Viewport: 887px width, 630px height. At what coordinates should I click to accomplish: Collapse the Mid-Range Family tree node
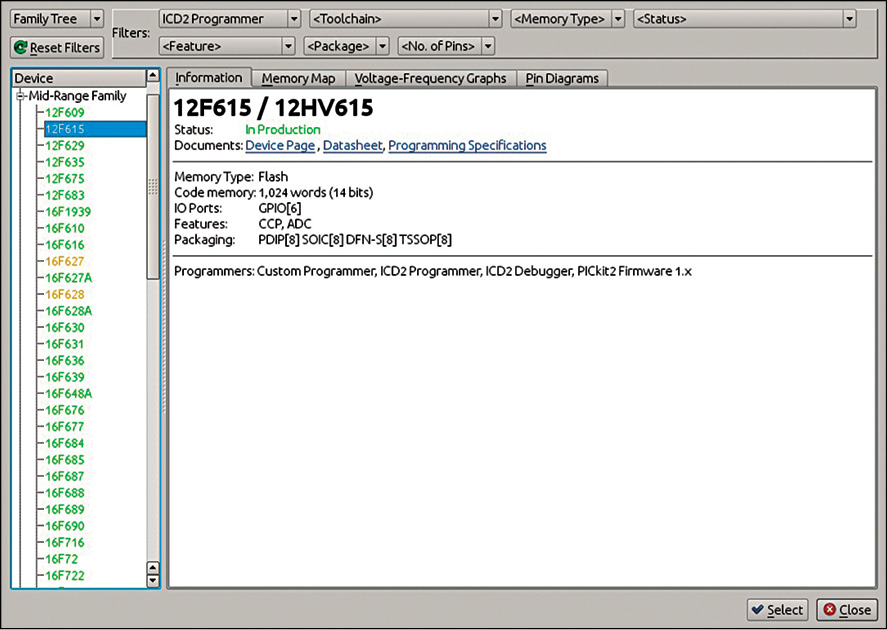click(20, 96)
